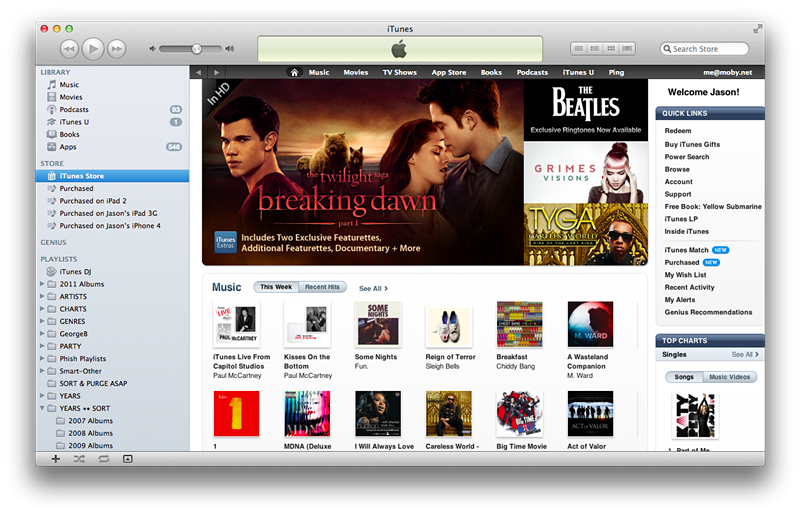Select the Recent Hits music filter
The height and width of the screenshot is (515, 800).
pos(322,287)
